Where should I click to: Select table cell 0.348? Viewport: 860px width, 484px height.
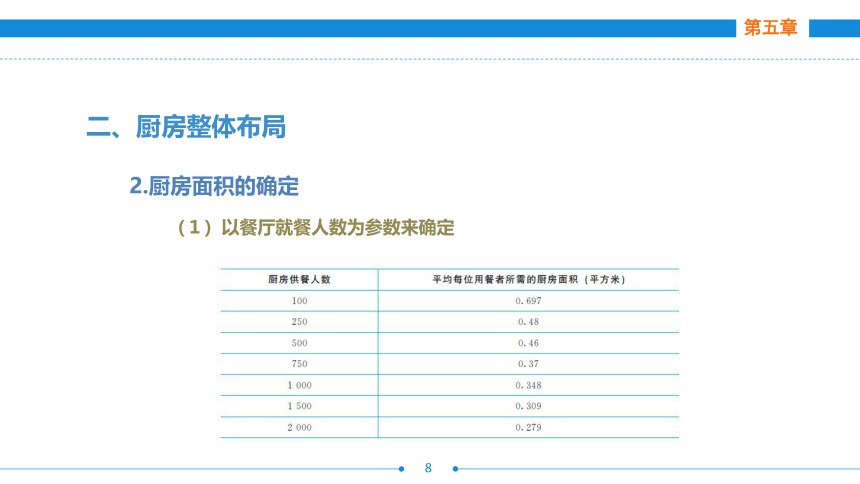(528, 385)
